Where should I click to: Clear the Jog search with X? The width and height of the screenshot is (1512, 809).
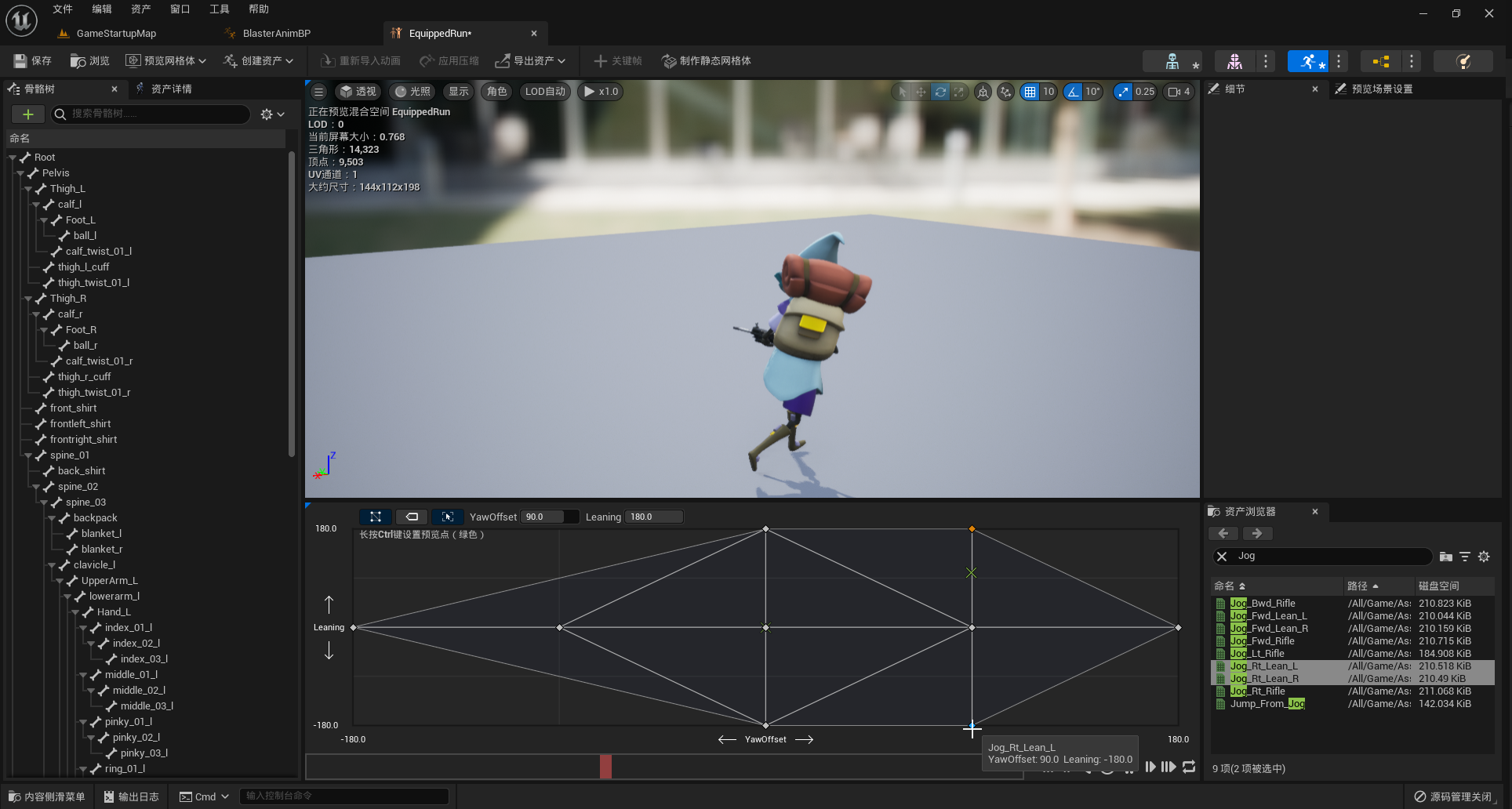(1222, 557)
